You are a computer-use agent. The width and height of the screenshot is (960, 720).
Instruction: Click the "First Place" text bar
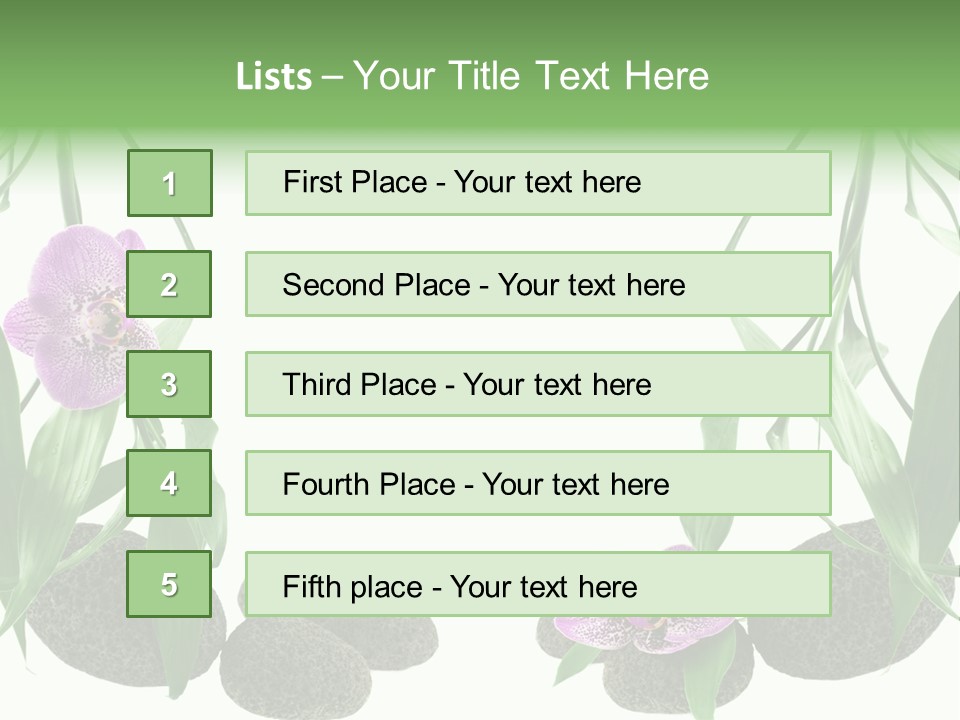point(538,183)
